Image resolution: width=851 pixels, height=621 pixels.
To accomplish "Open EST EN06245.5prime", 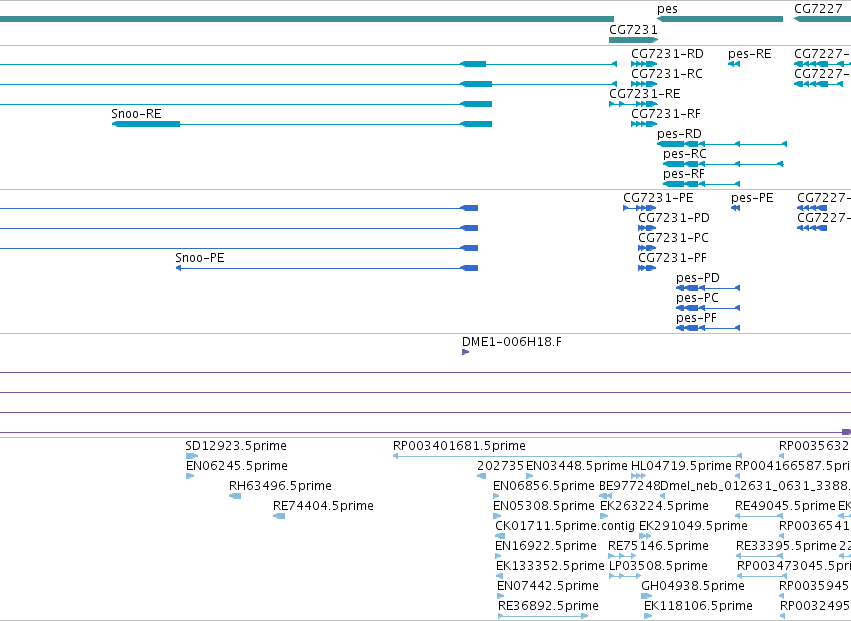I will pyautogui.click(x=237, y=466).
